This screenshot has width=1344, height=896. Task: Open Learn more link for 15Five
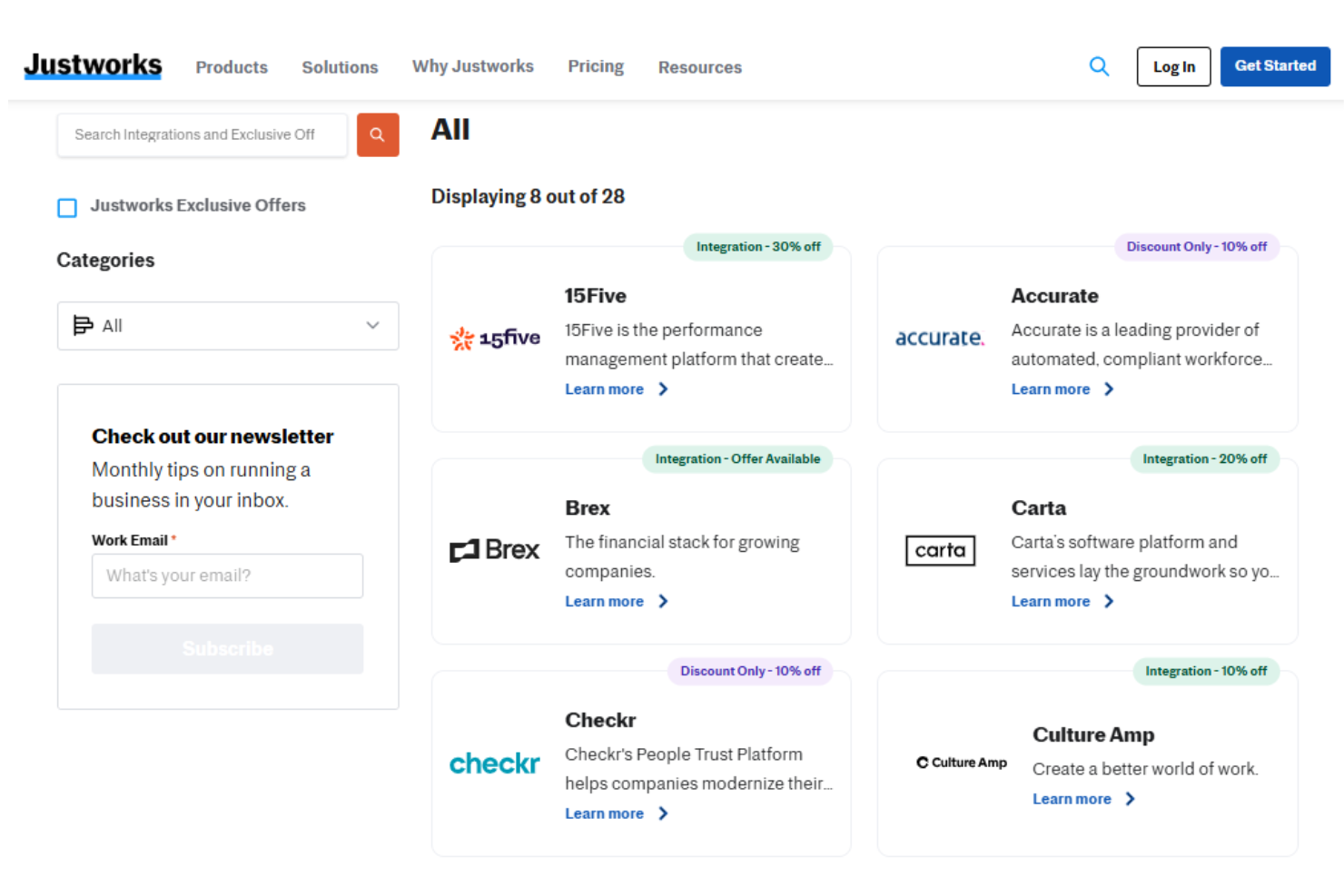coord(604,389)
